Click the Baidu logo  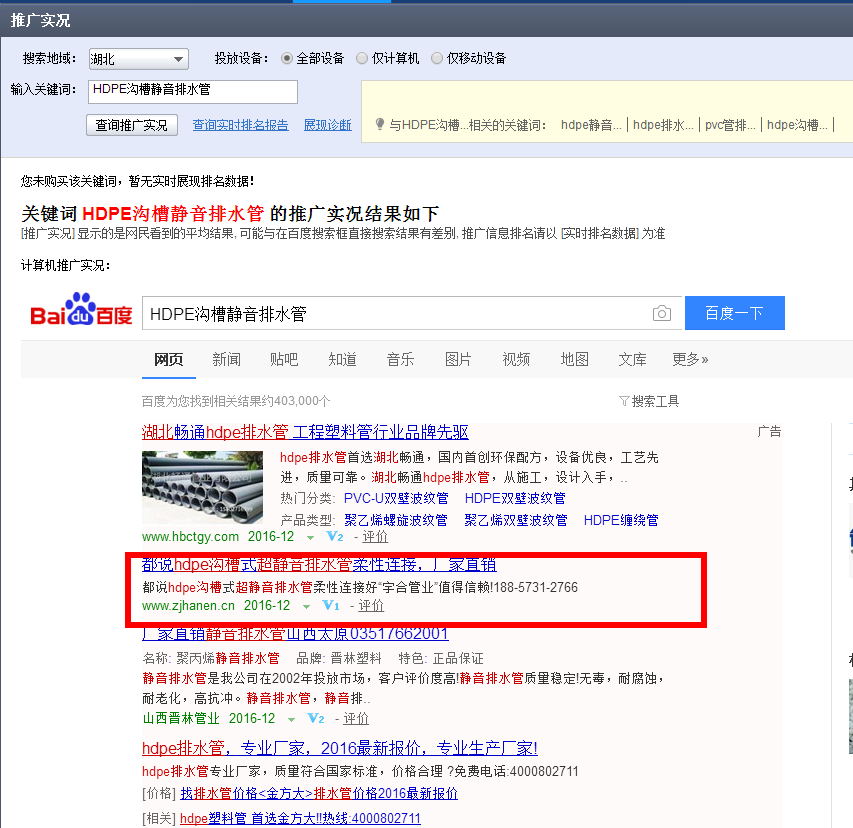82,310
